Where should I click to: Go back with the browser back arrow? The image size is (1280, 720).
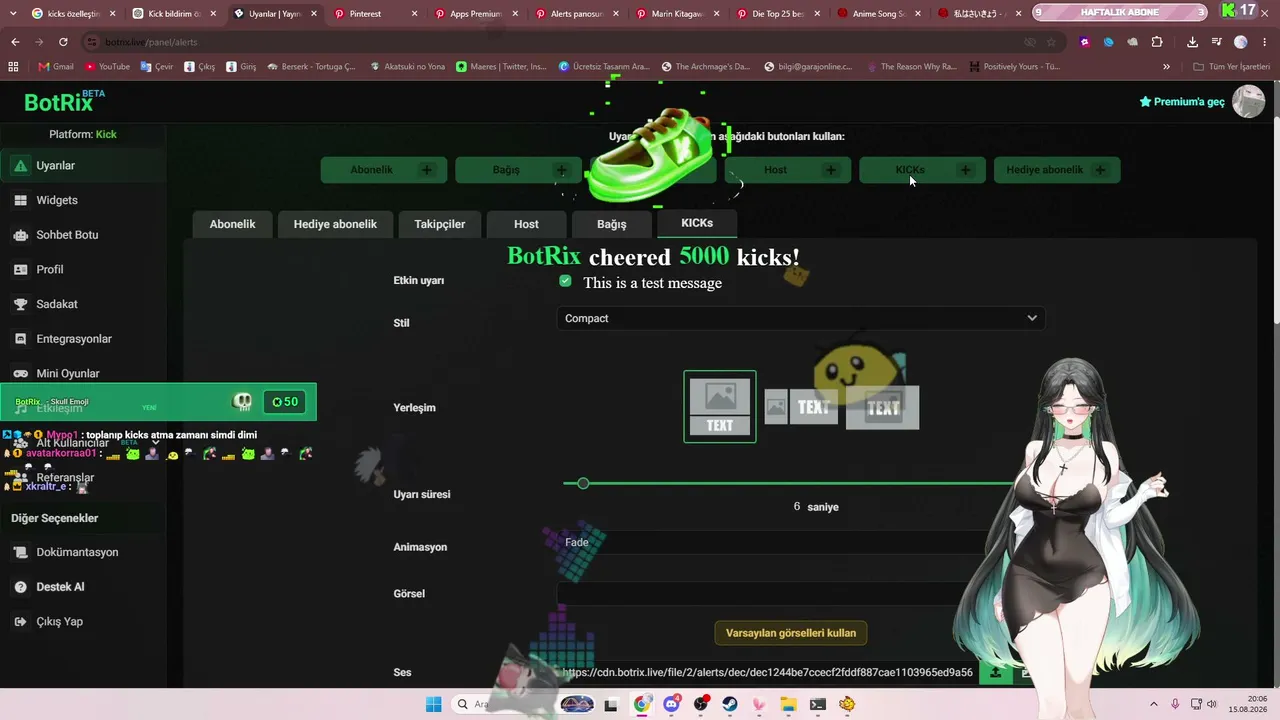click(x=15, y=42)
